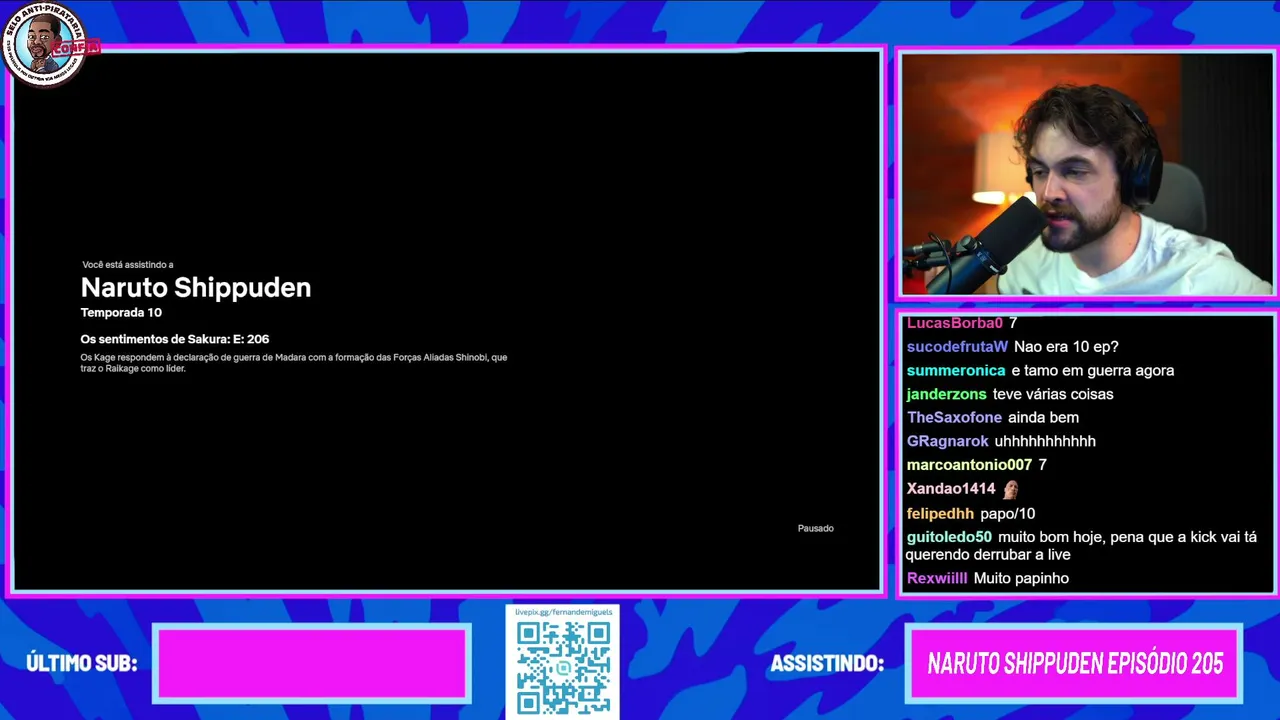The height and width of the screenshot is (720, 1280).
Task: Select chat username felipedhh
Action: 940,514
